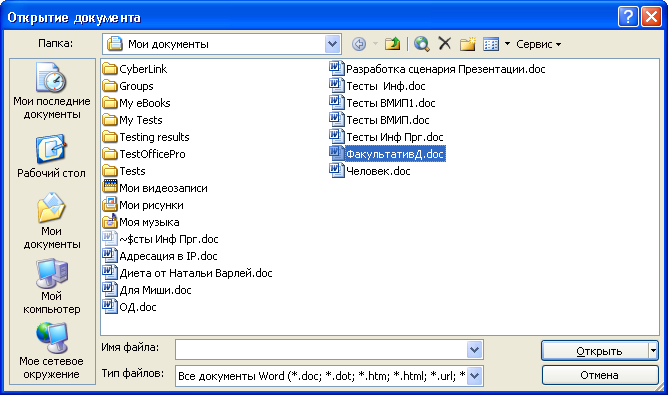The height and width of the screenshot is (395, 668).
Task: Select the file Тесты ВМИП.doc
Action: pos(380,120)
